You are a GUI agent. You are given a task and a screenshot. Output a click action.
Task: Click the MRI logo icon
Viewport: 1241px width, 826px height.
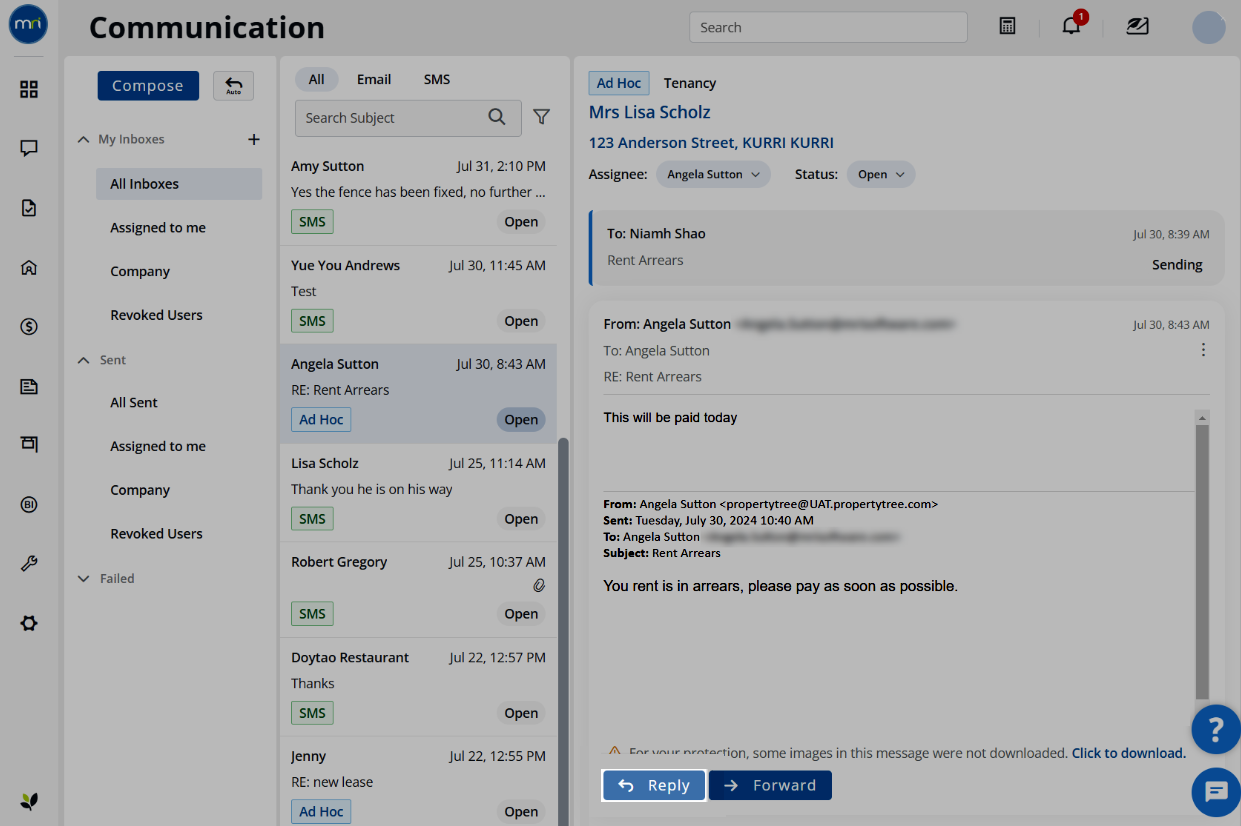click(28, 25)
